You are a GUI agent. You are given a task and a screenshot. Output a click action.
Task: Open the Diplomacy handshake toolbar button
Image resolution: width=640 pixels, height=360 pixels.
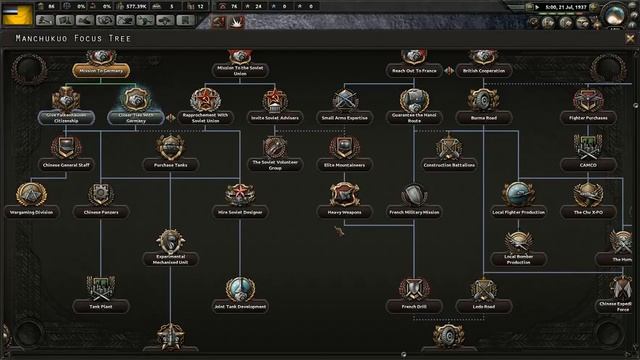point(85,20)
